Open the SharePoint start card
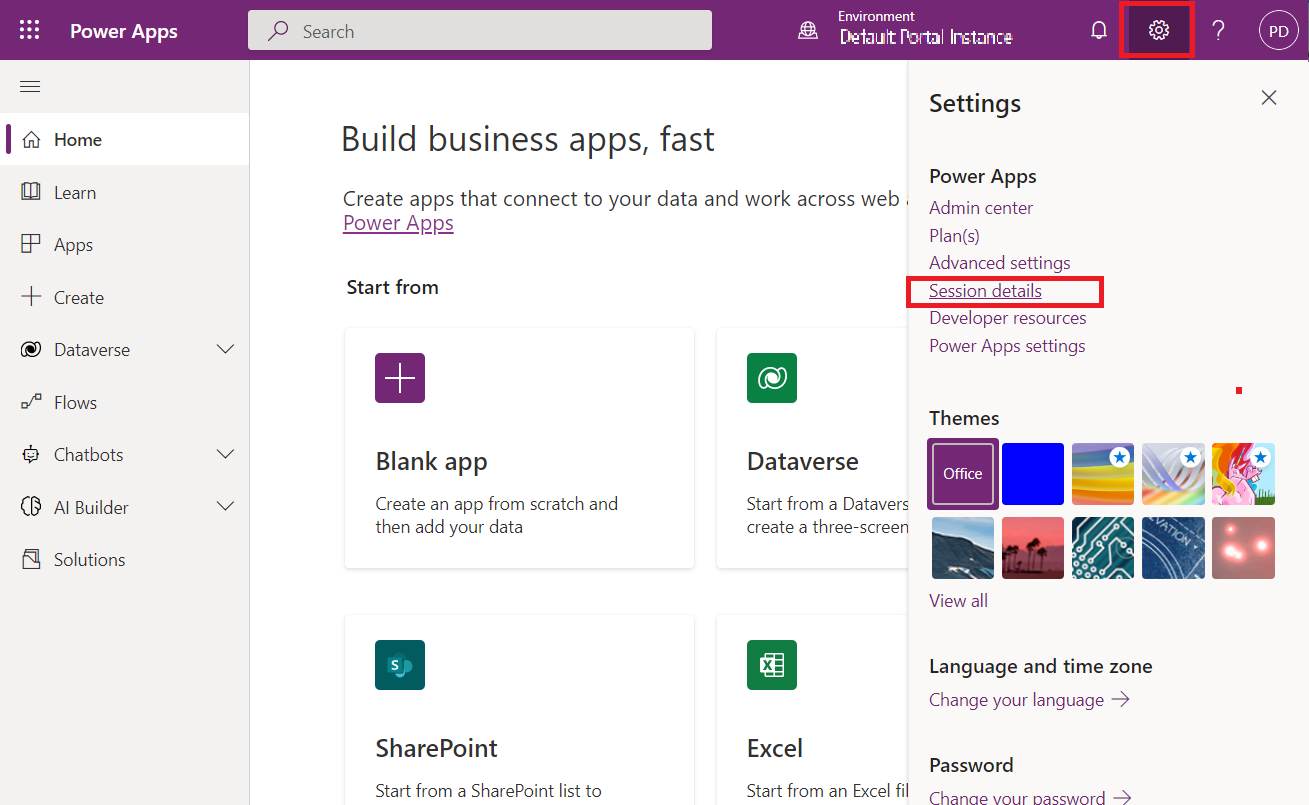The image size is (1309, 805). 519,710
